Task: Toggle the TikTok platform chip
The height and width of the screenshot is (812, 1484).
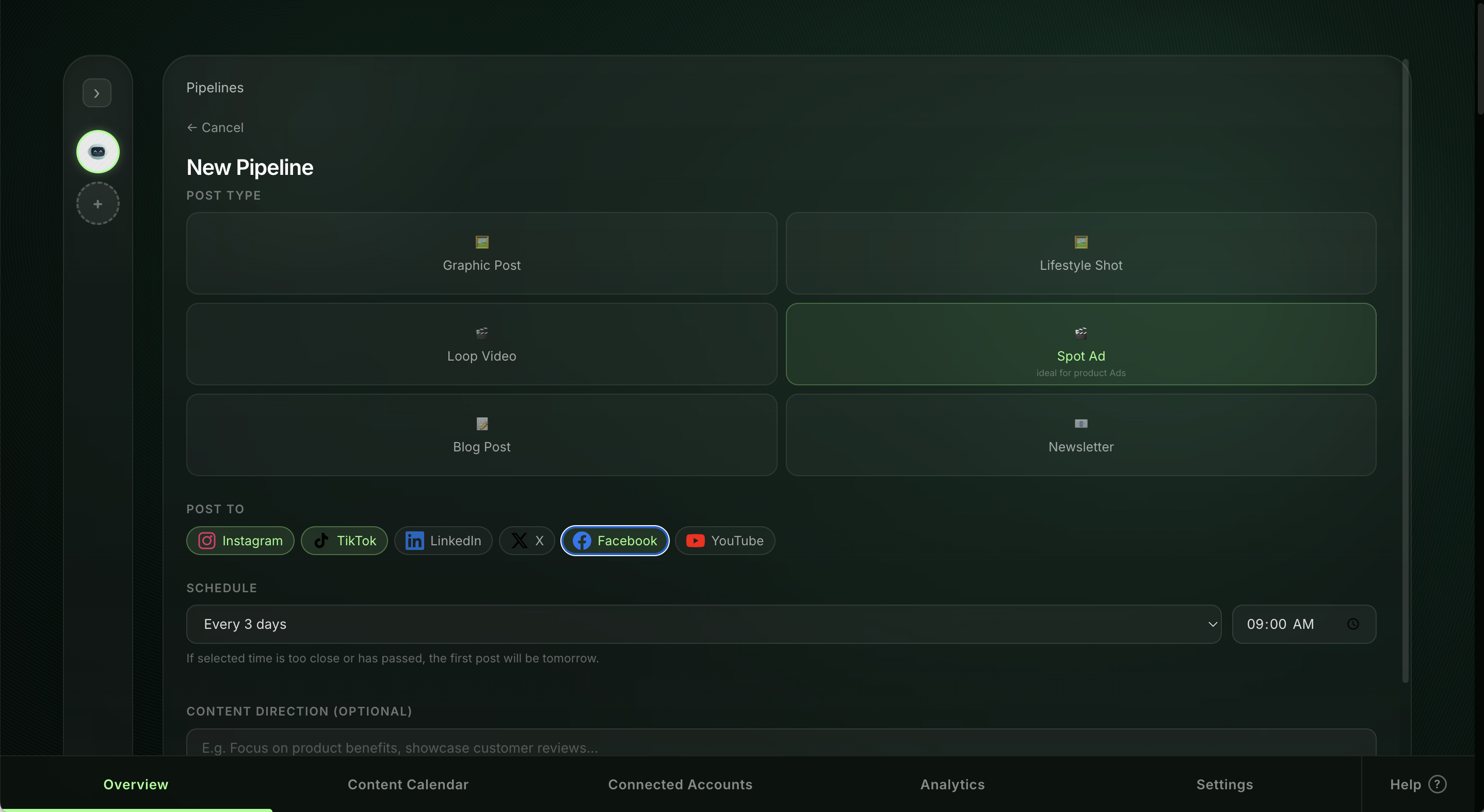Action: [344, 541]
